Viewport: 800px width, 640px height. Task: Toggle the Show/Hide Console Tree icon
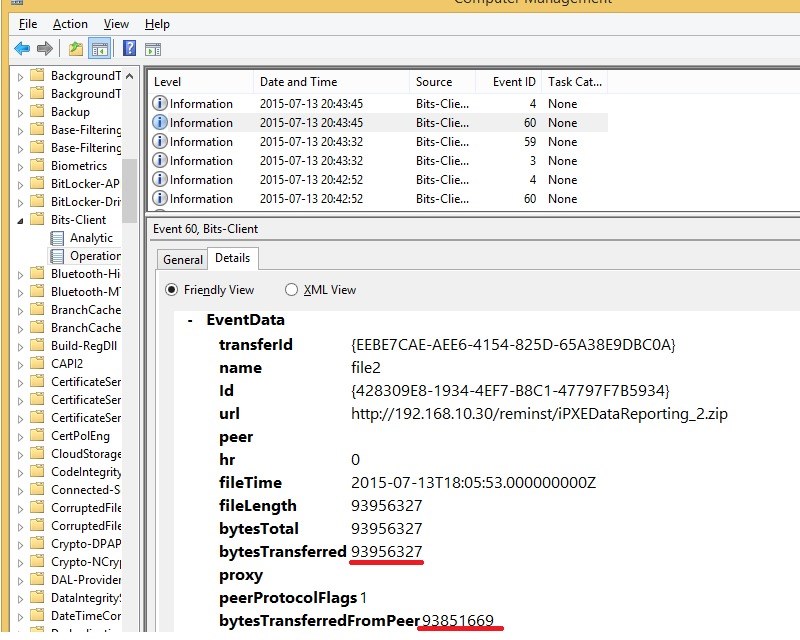[x=99, y=48]
